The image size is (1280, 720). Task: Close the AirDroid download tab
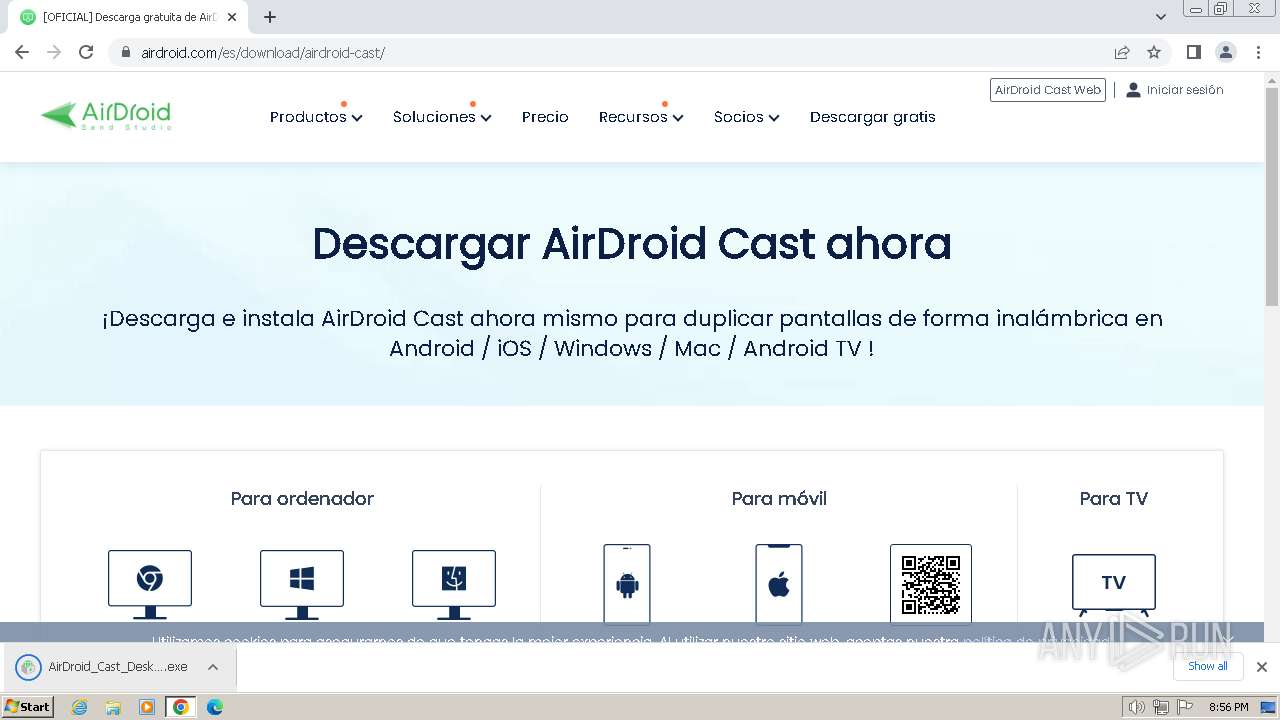pos(232,17)
